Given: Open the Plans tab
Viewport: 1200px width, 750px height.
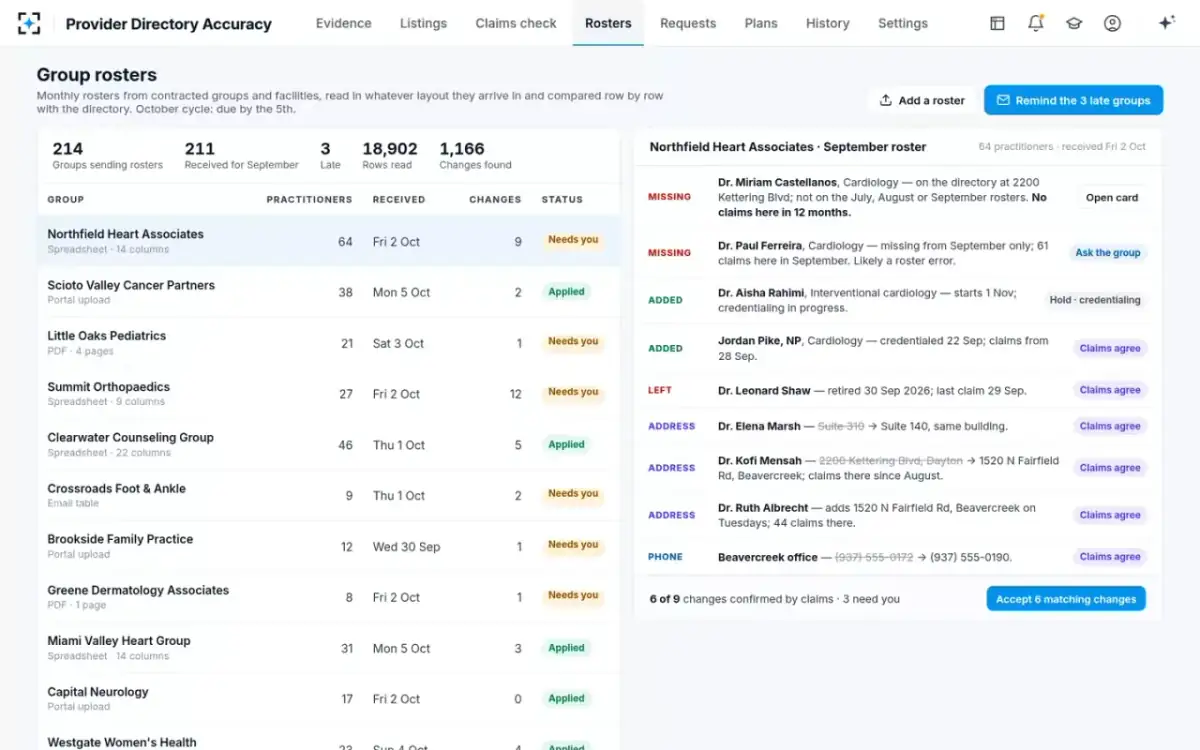Looking at the screenshot, I should pyautogui.click(x=761, y=23).
